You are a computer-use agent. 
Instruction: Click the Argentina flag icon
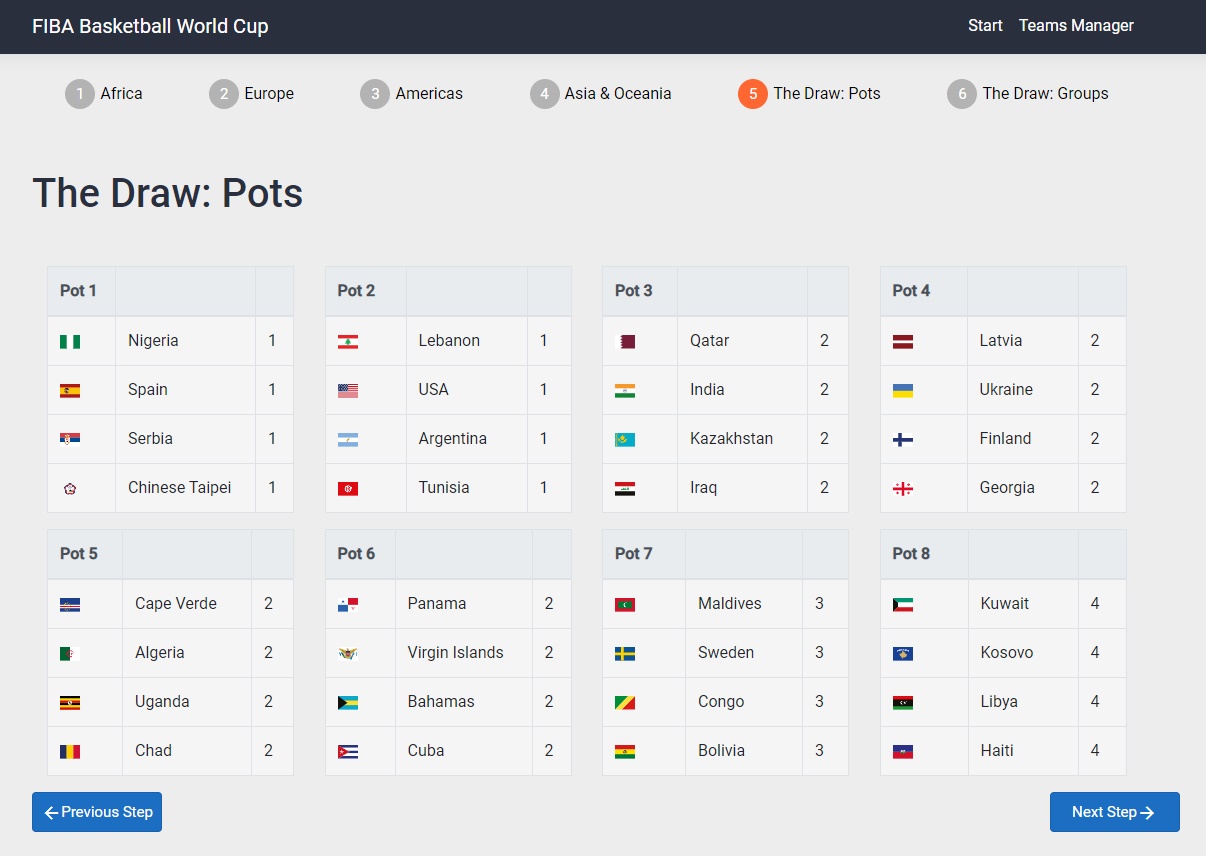348,439
